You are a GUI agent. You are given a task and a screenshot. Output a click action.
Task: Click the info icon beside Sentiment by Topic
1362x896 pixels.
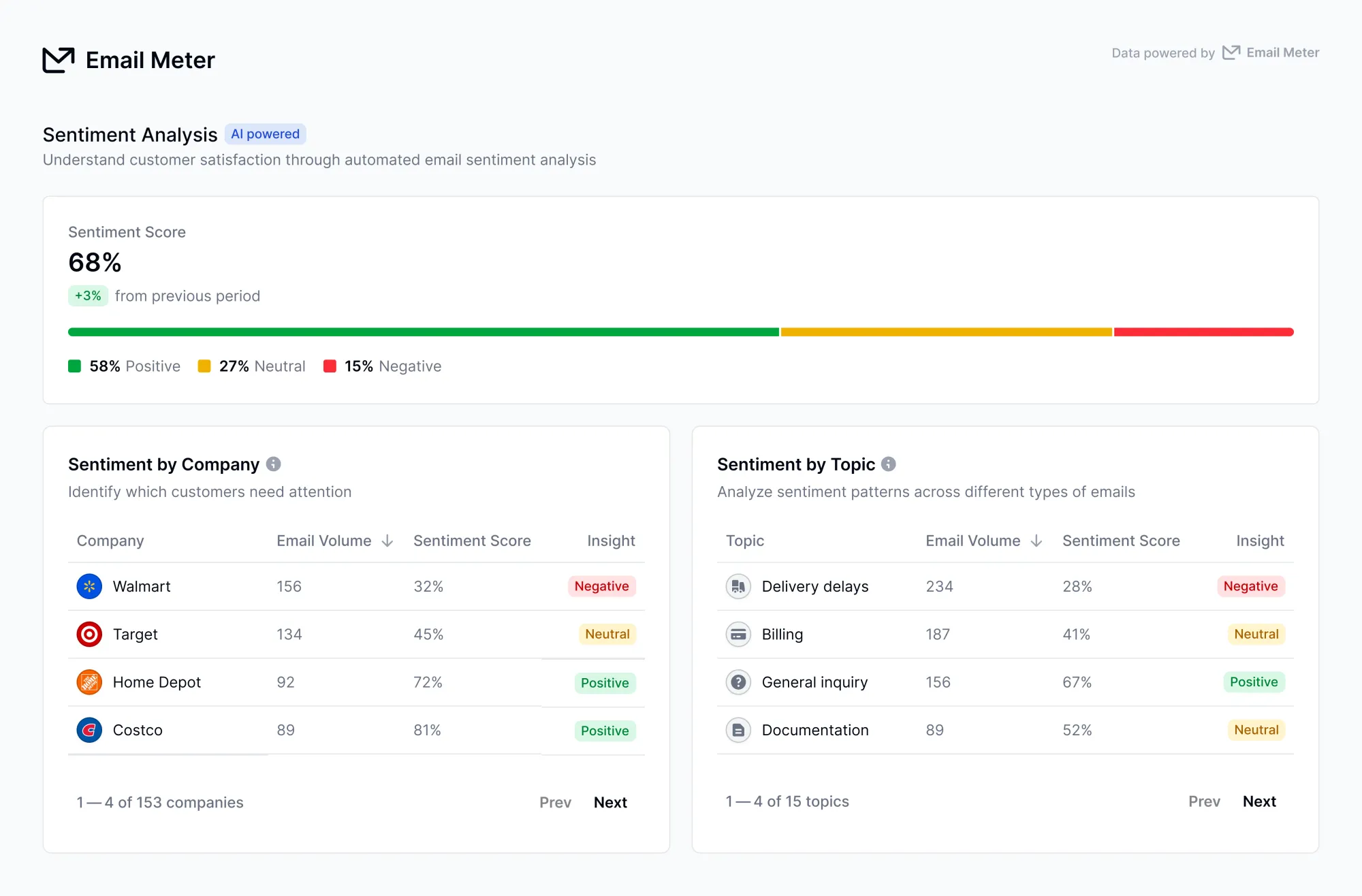coord(889,464)
